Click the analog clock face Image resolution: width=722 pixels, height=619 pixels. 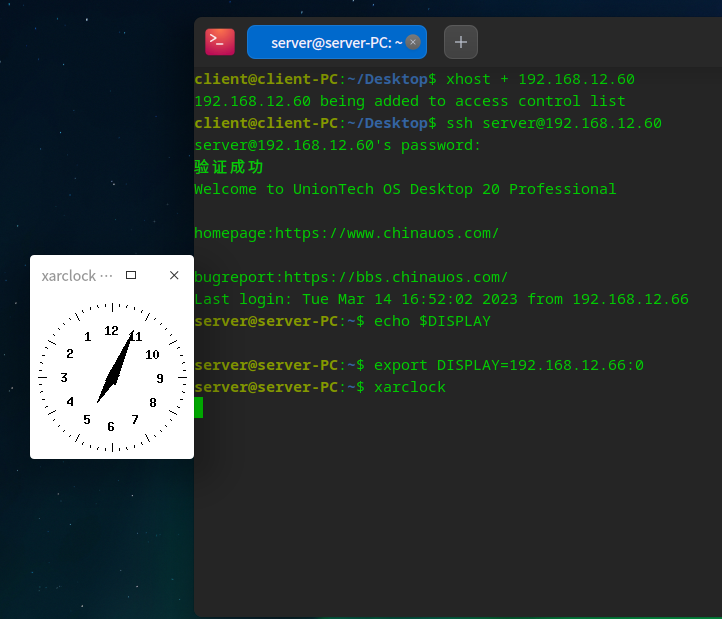click(112, 377)
